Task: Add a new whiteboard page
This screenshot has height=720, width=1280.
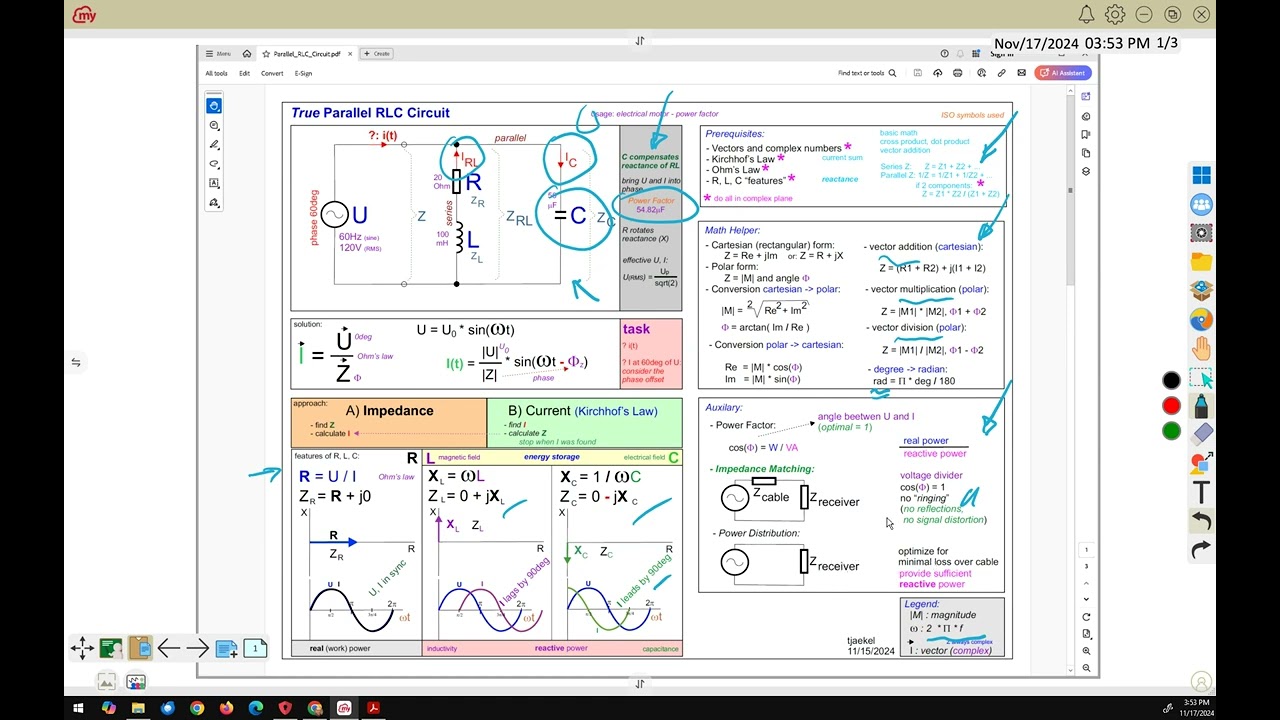Action: (x=227, y=648)
